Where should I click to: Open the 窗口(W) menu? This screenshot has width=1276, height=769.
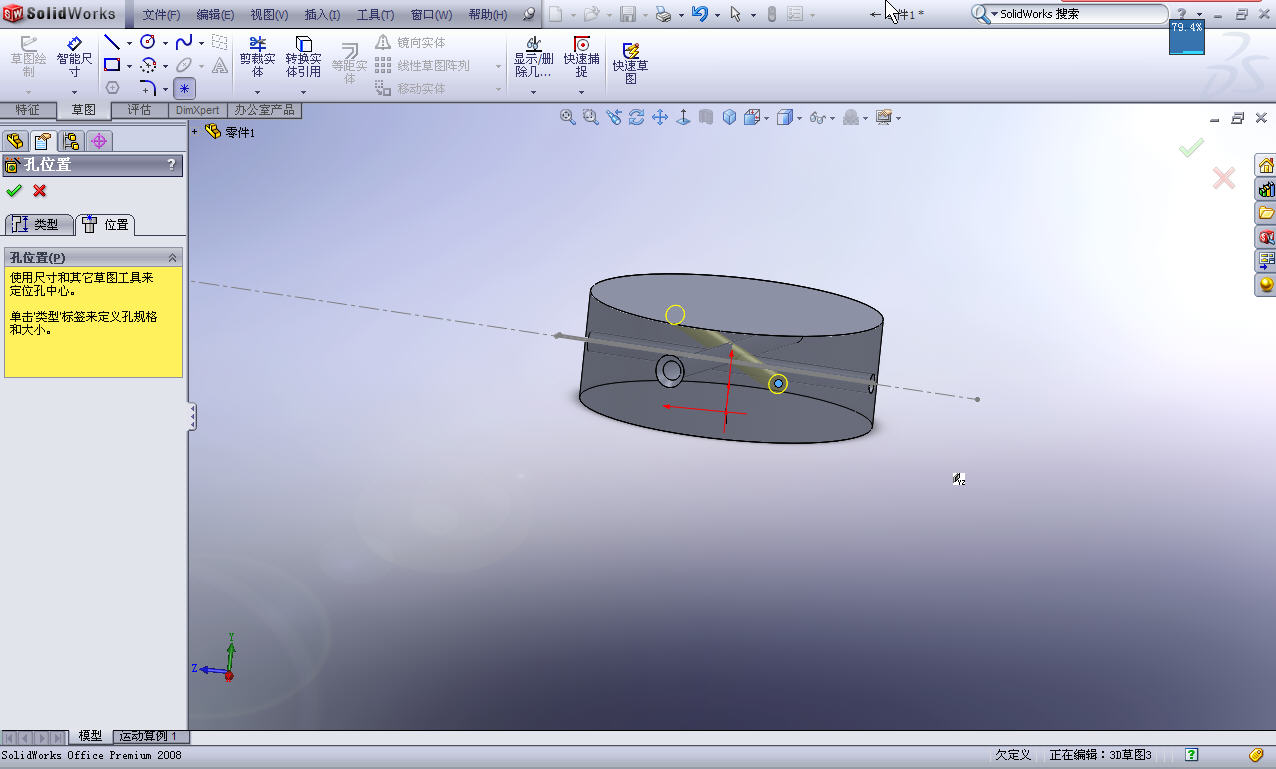431,15
